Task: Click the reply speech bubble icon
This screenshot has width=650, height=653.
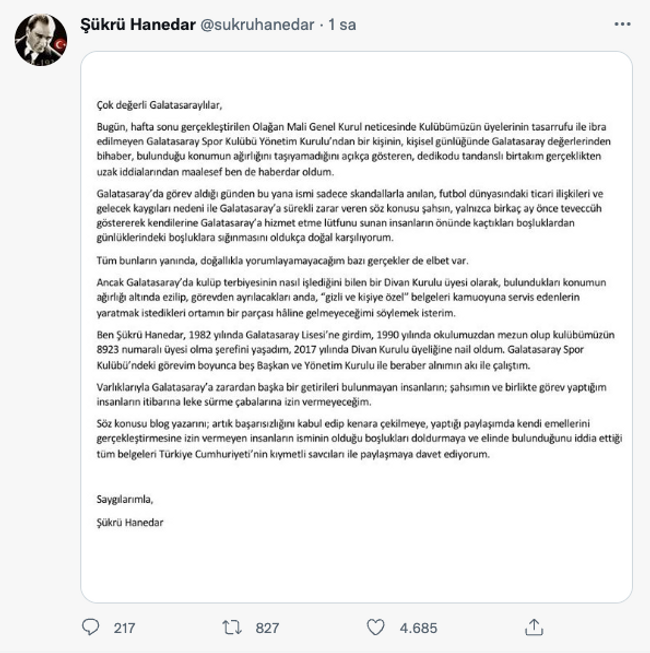Action: click(90, 627)
